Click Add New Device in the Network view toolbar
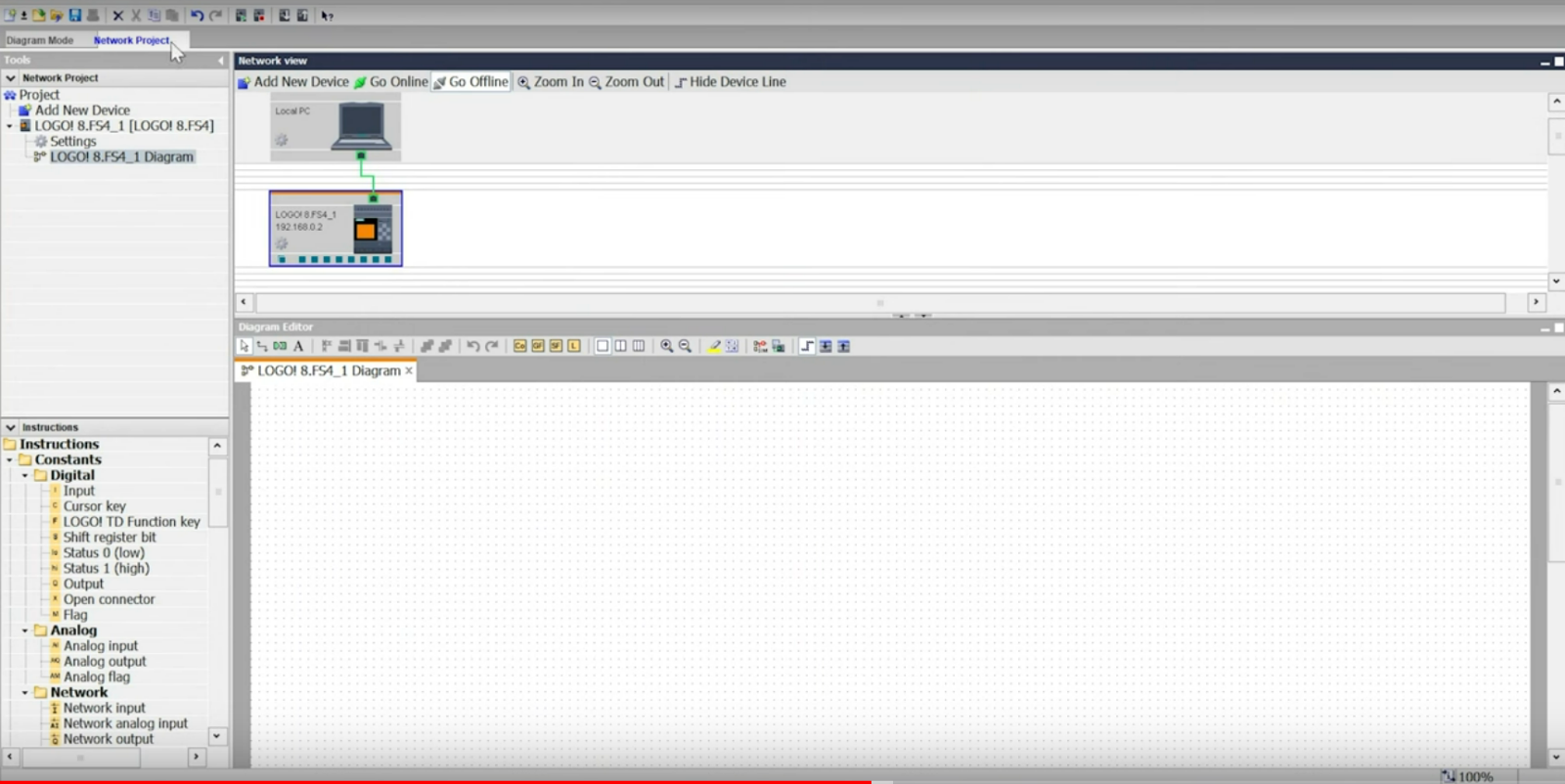1565x784 pixels. [293, 82]
